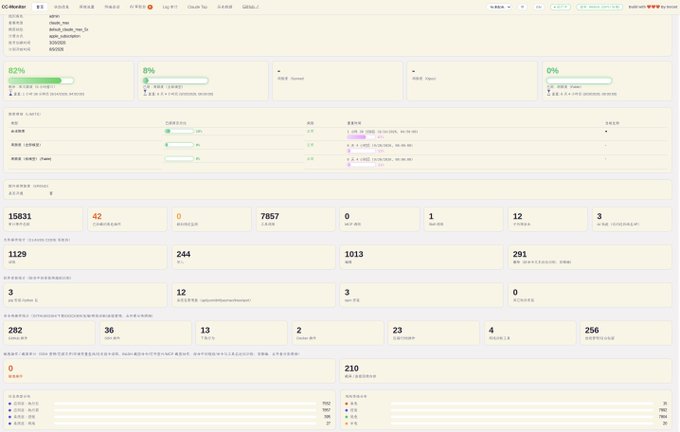Click the hourglass icon under 82% card
Image resolution: width=680 pixels, height=432 pixels.
pos(10,93)
